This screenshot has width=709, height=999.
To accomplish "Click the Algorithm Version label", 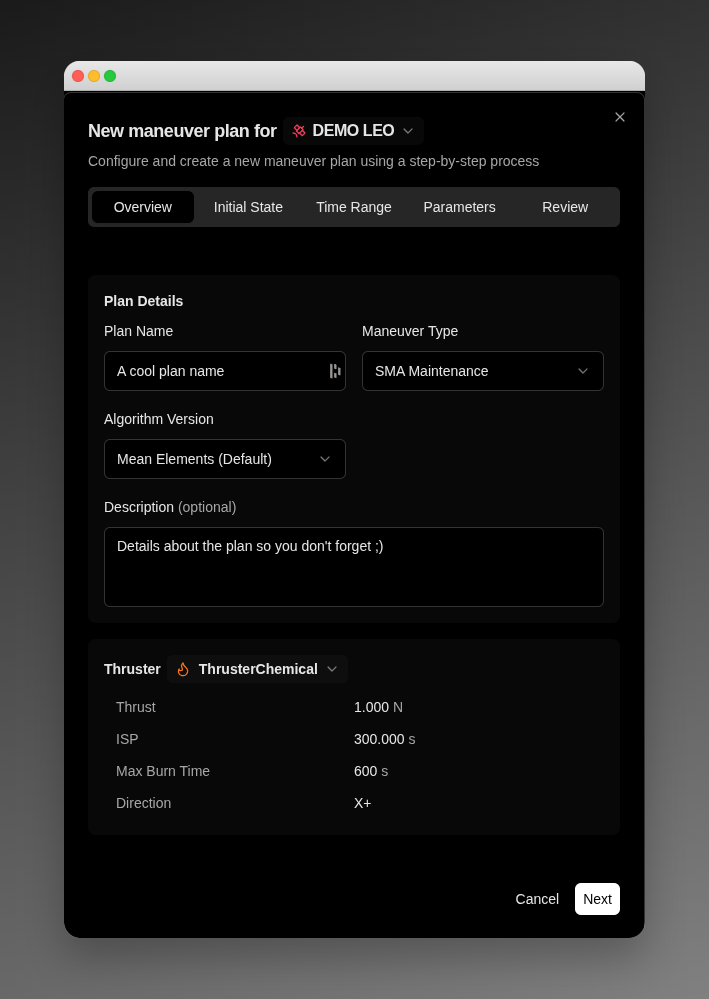I will (159, 419).
